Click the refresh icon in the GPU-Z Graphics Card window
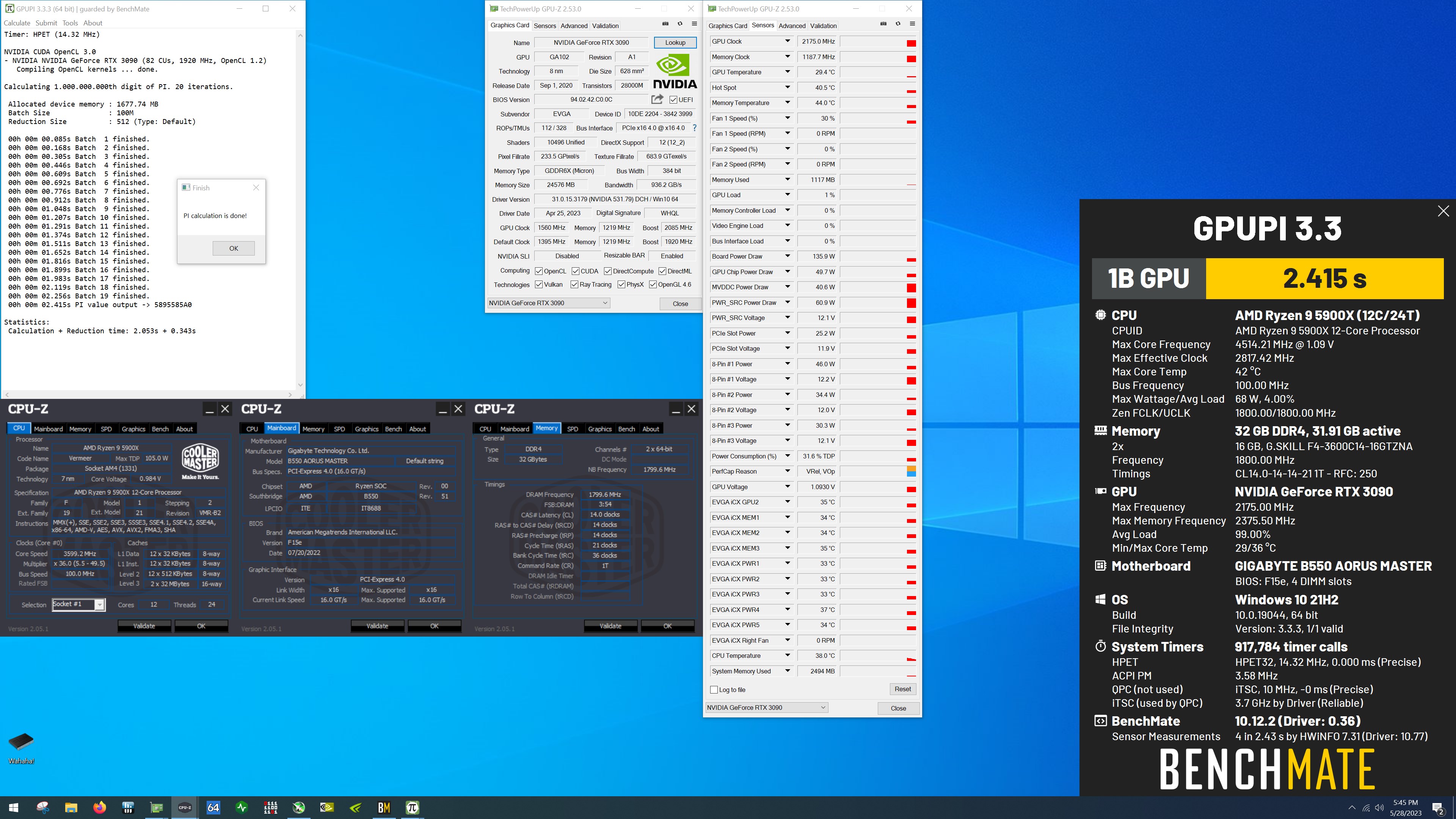Screen dimensions: 1456x819 coord(680,24)
